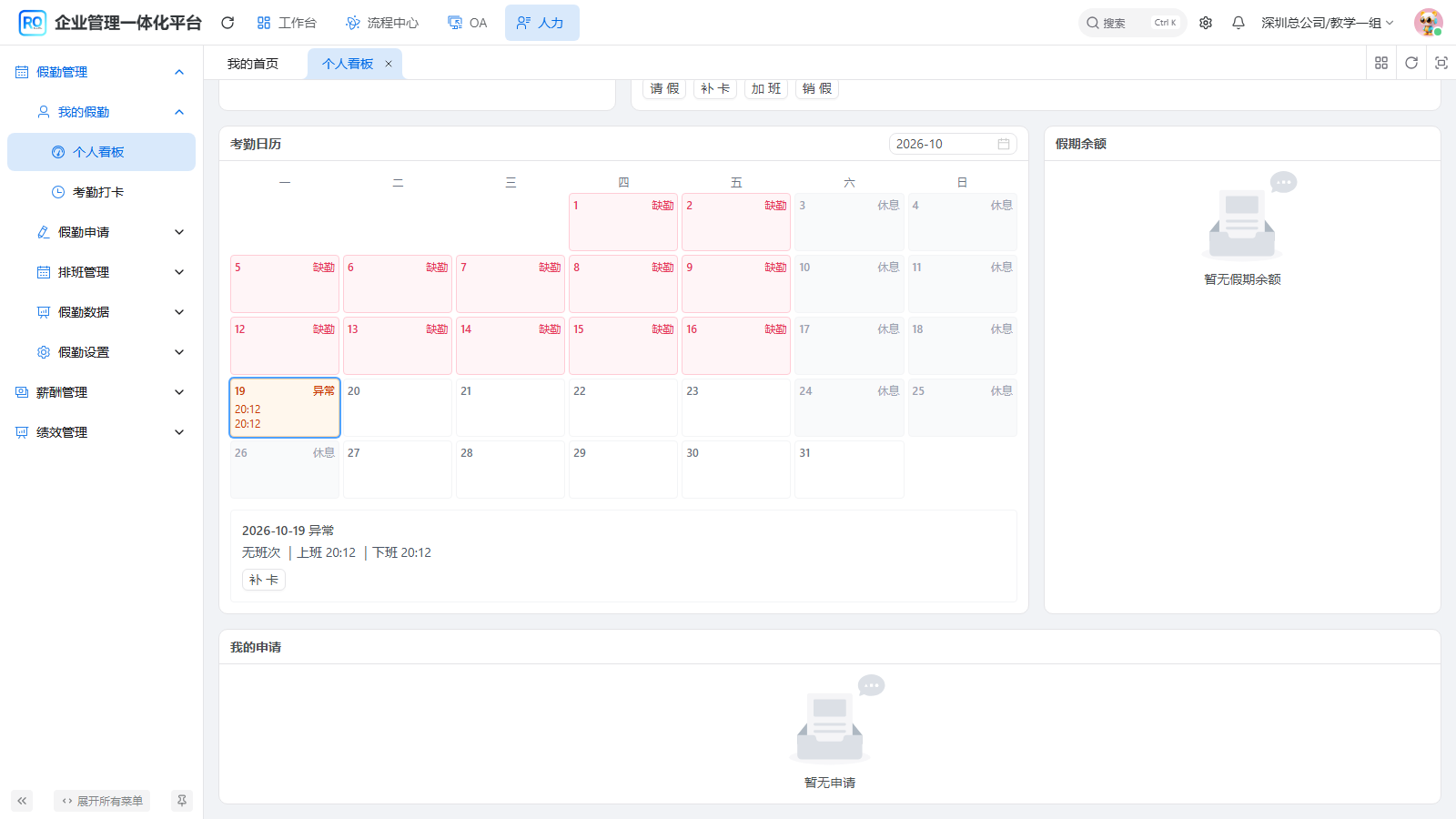This screenshot has width=1456, height=819.
Task: Select calendar day 1 marked 缺勤
Action: click(623, 222)
